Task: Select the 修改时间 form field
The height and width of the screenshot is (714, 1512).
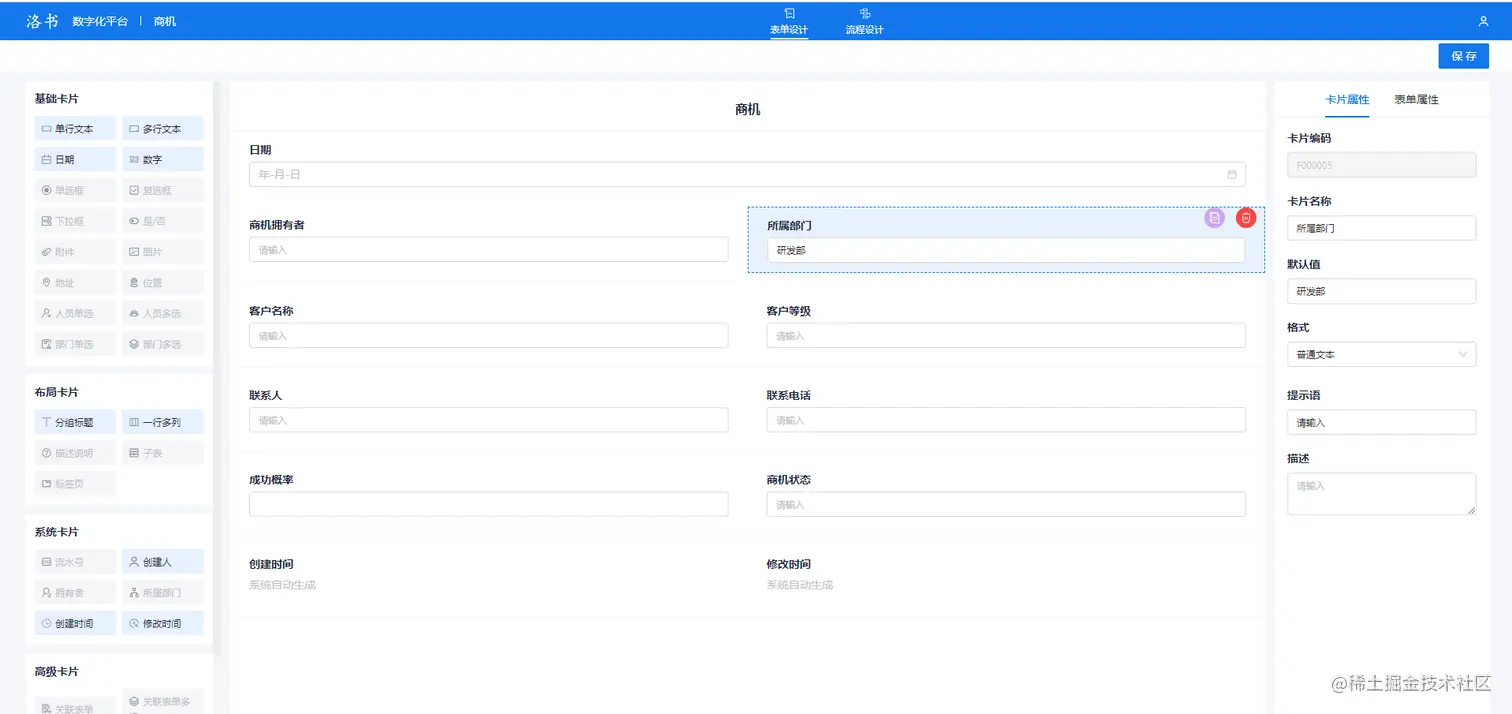Action: click(x=1006, y=575)
